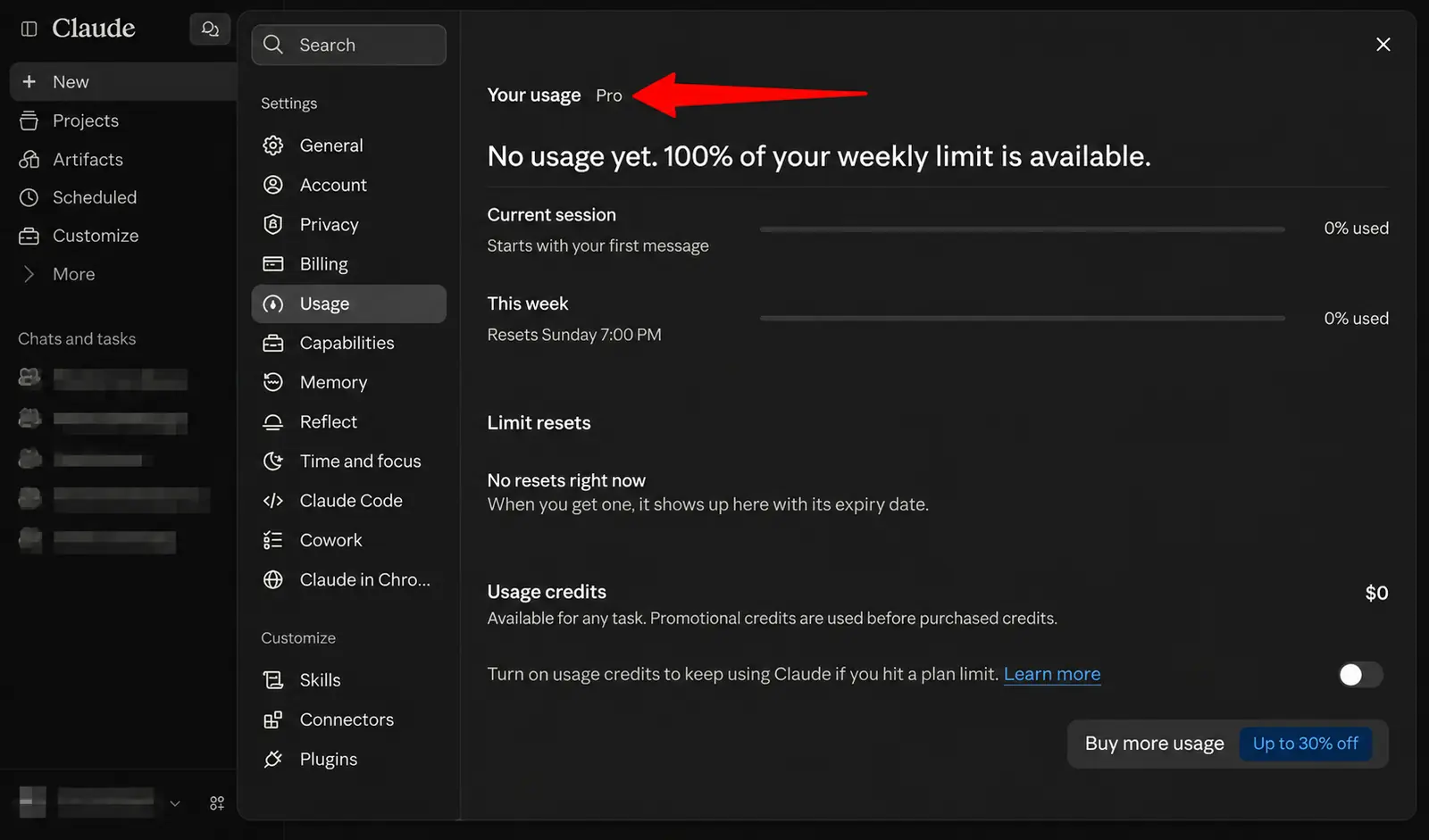Click the apps grid icon beside account name

[x=217, y=803]
